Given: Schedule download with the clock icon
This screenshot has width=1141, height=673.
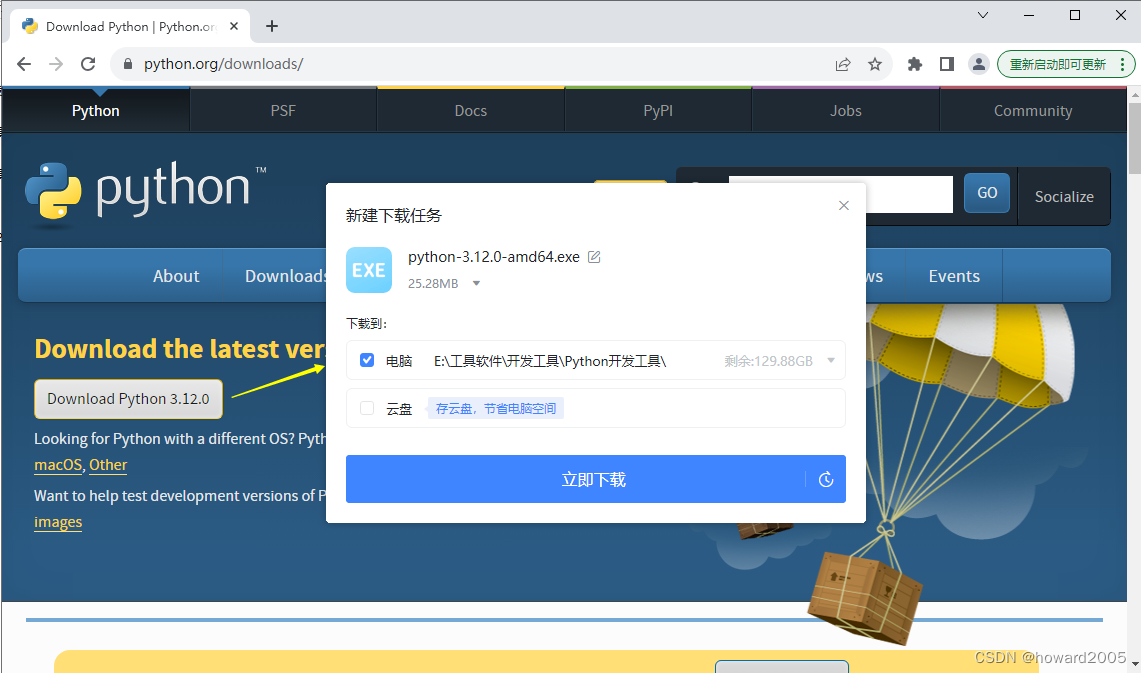Looking at the screenshot, I should coord(826,479).
